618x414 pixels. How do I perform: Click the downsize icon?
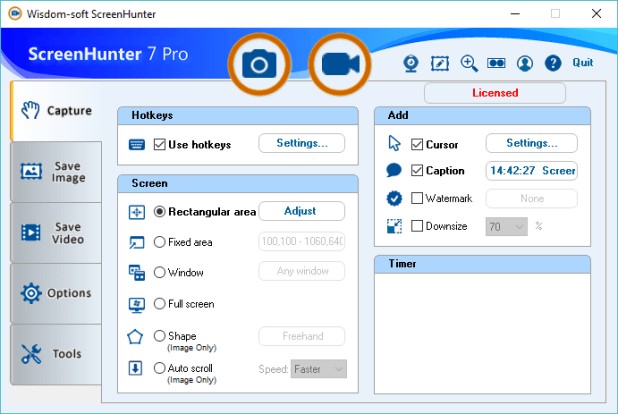[x=394, y=226]
